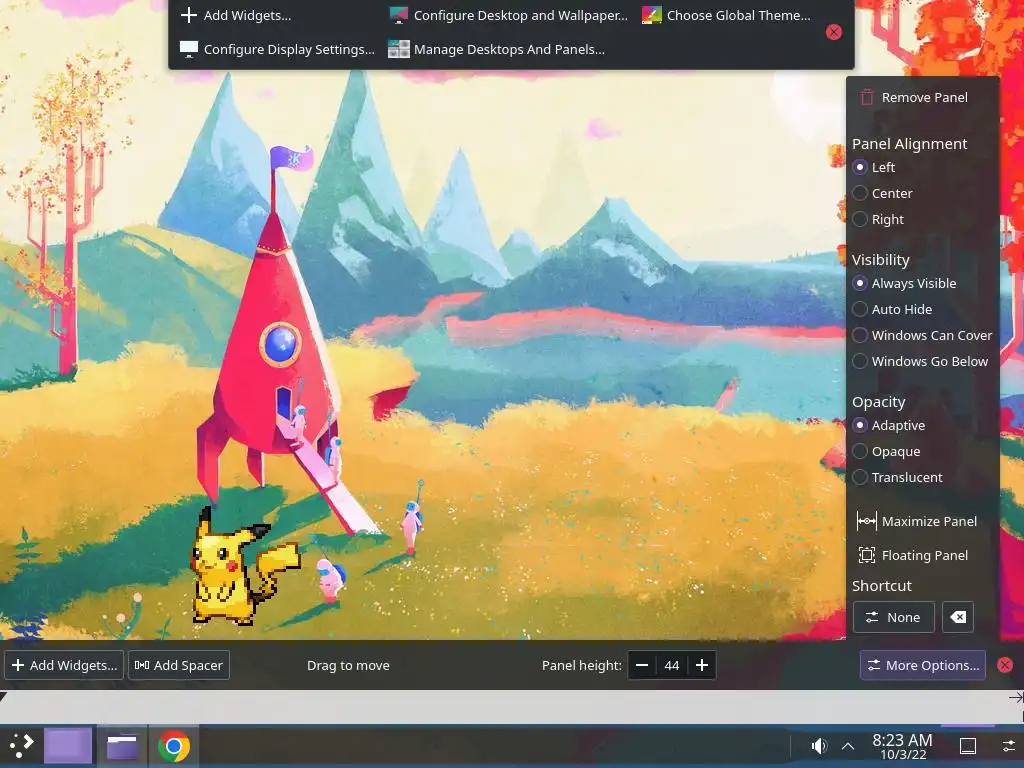Click panel height value field
The width and height of the screenshot is (1024, 768).
[672, 665]
